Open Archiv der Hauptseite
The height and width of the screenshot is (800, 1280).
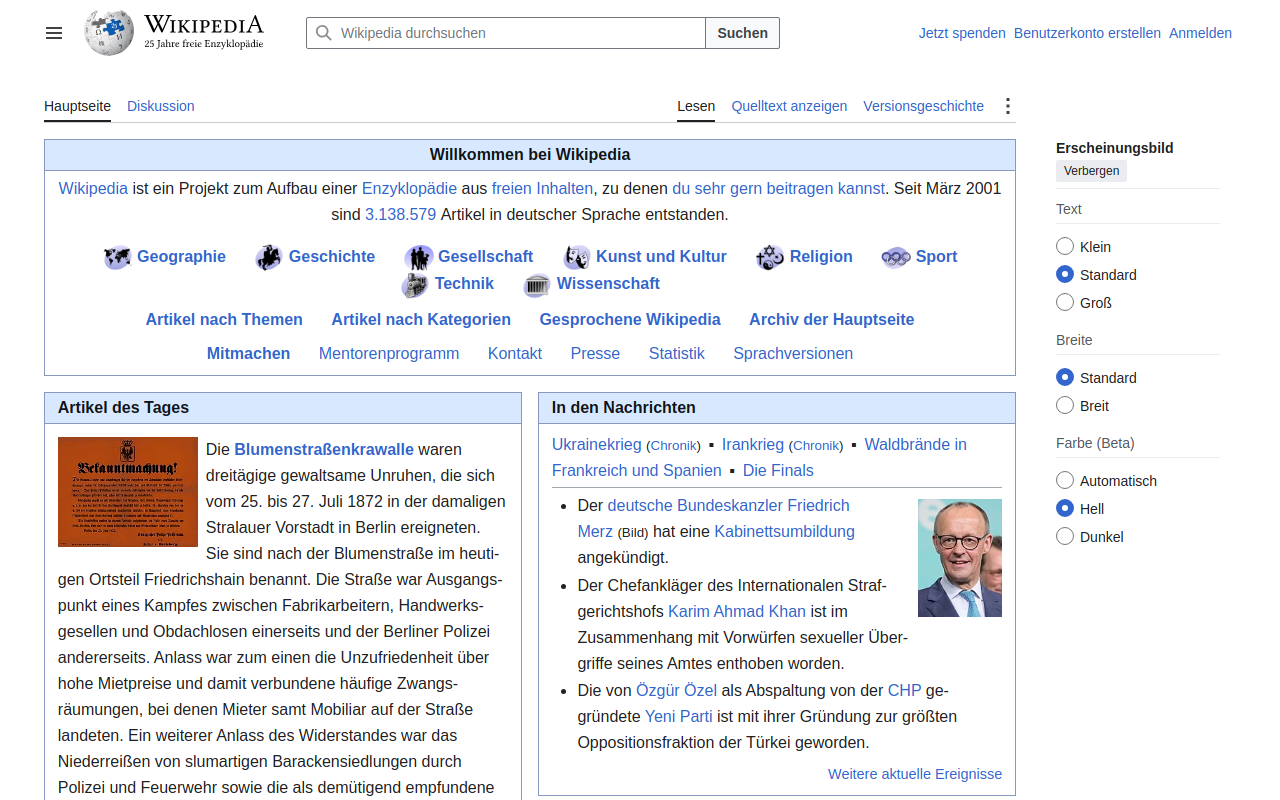tap(832, 320)
